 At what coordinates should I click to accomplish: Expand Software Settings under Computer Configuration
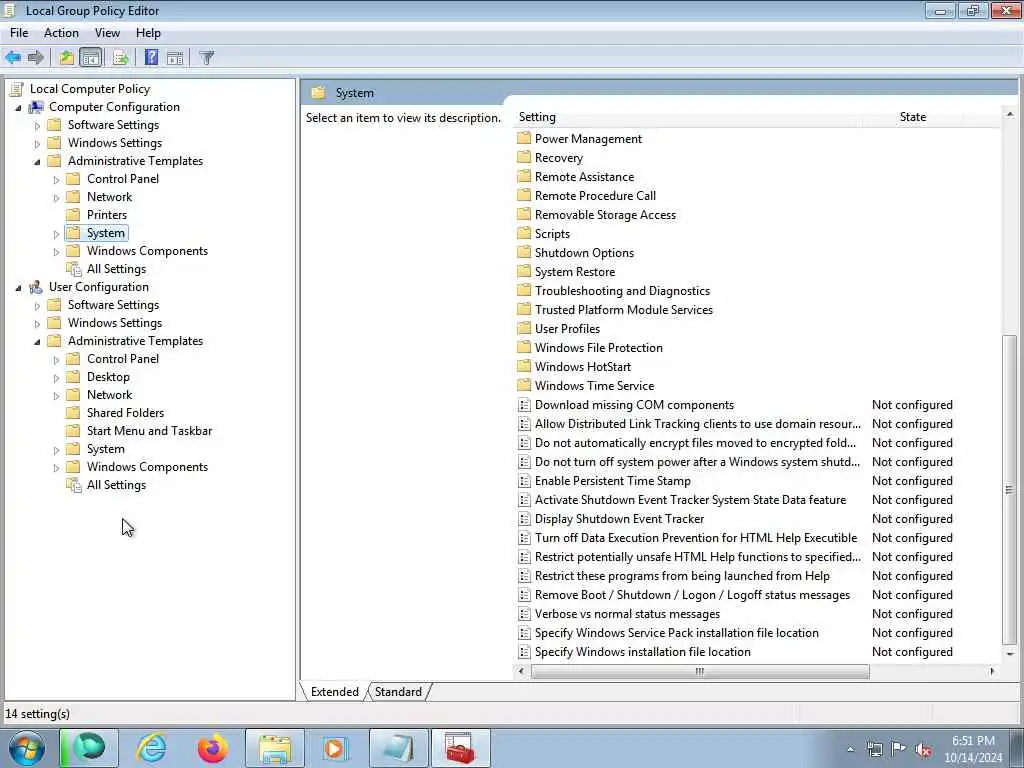[37, 125]
